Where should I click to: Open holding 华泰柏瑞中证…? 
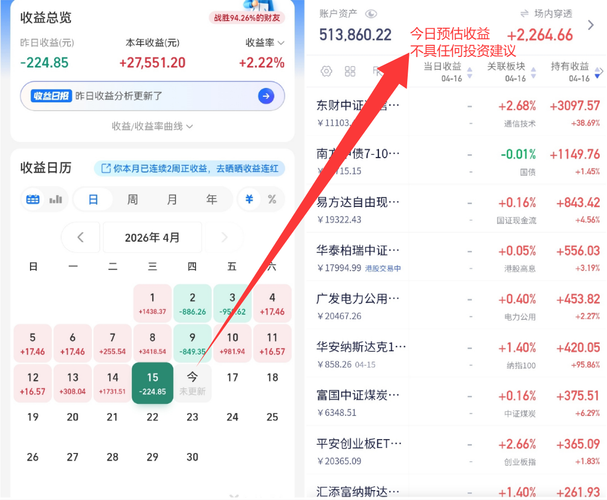point(457,258)
